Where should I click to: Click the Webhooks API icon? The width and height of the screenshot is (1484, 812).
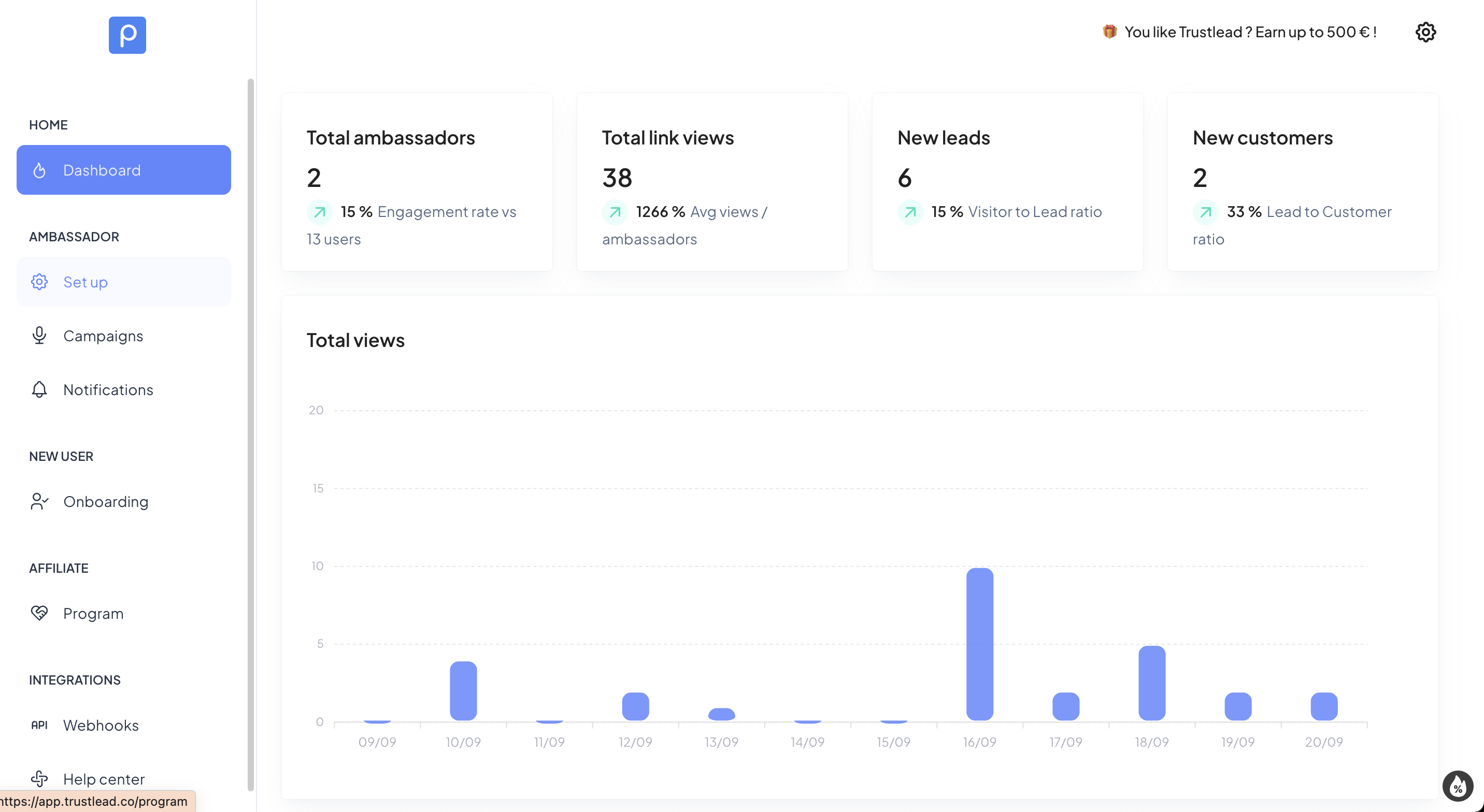(x=39, y=724)
